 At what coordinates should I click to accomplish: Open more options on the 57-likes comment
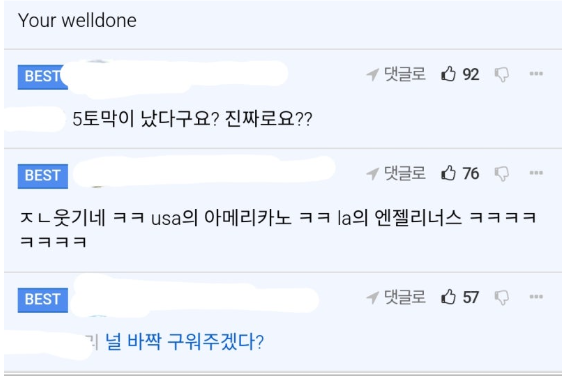tap(536, 297)
